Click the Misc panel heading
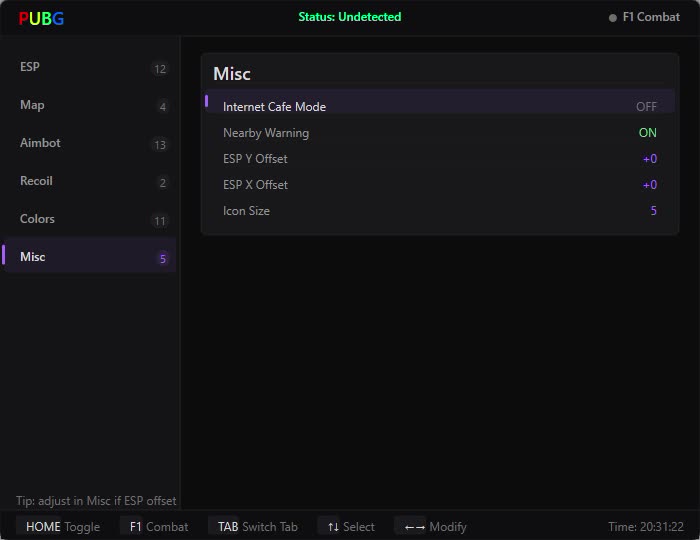The image size is (700, 540). click(232, 74)
